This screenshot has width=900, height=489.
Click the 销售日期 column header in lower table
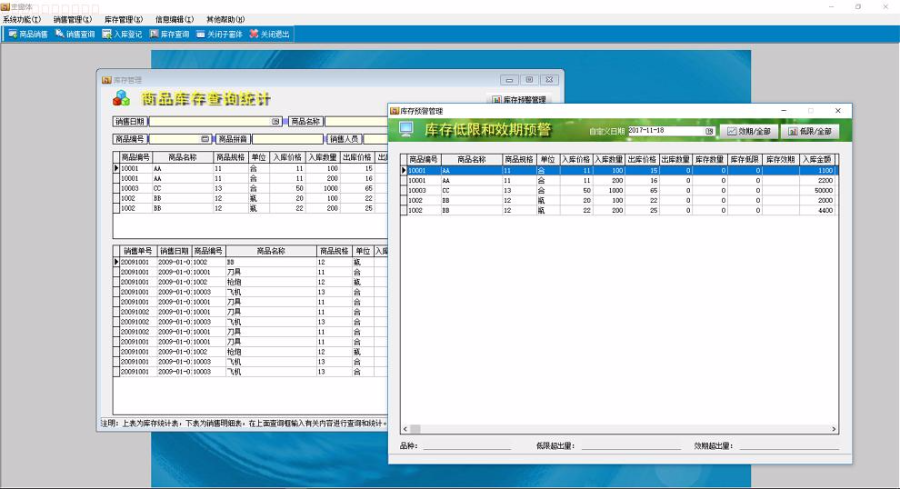pos(174,251)
